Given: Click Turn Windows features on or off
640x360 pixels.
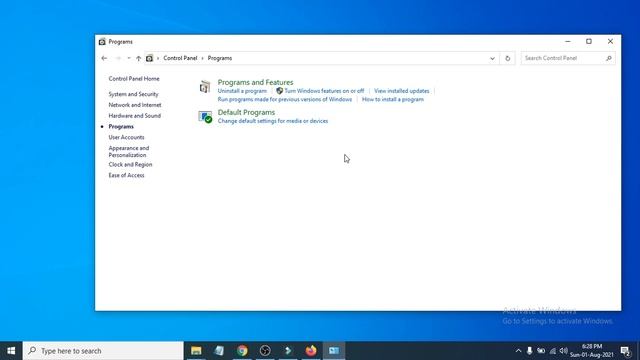Looking at the screenshot, I should 324,91.
